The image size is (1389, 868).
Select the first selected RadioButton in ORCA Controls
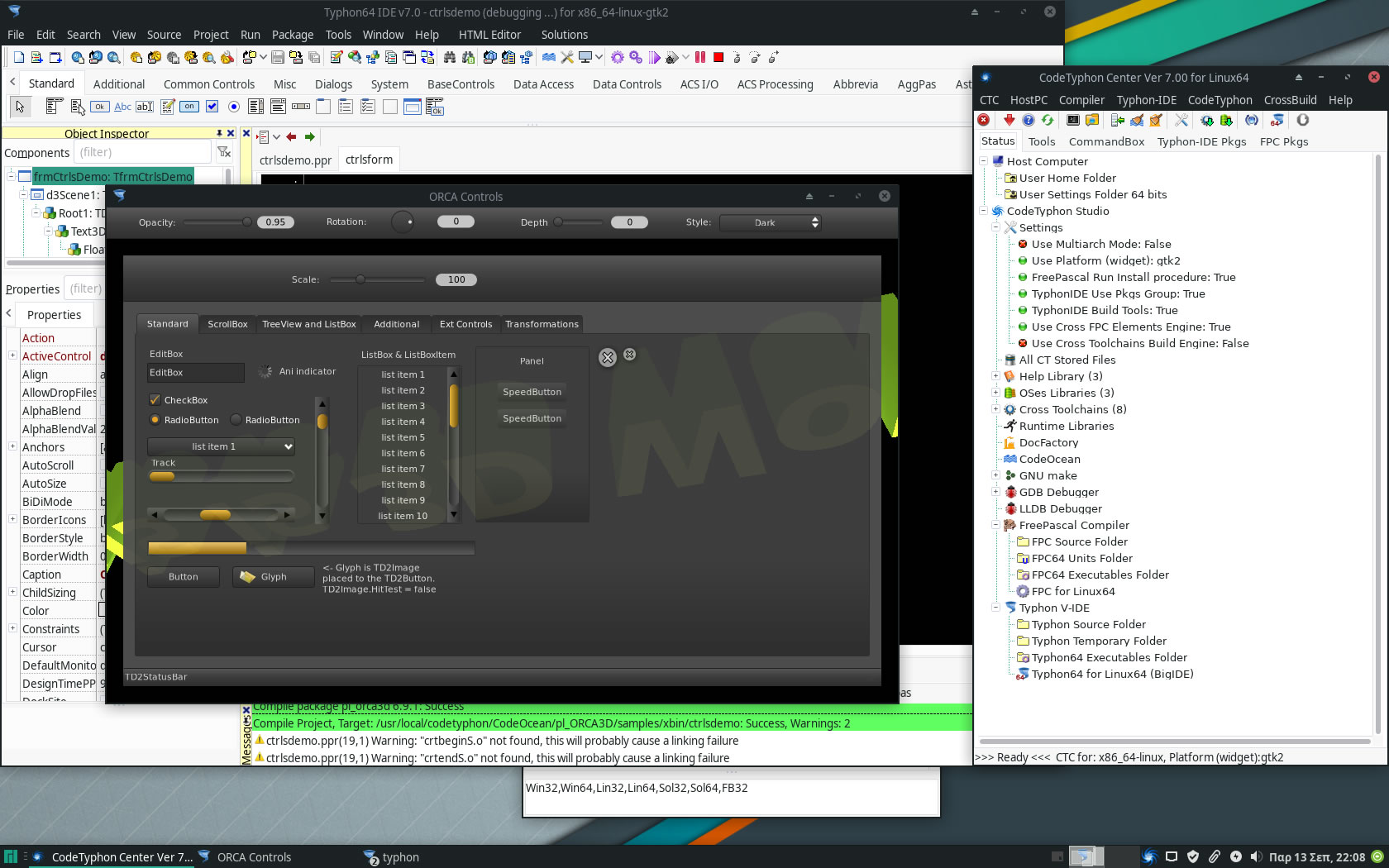[x=155, y=420]
